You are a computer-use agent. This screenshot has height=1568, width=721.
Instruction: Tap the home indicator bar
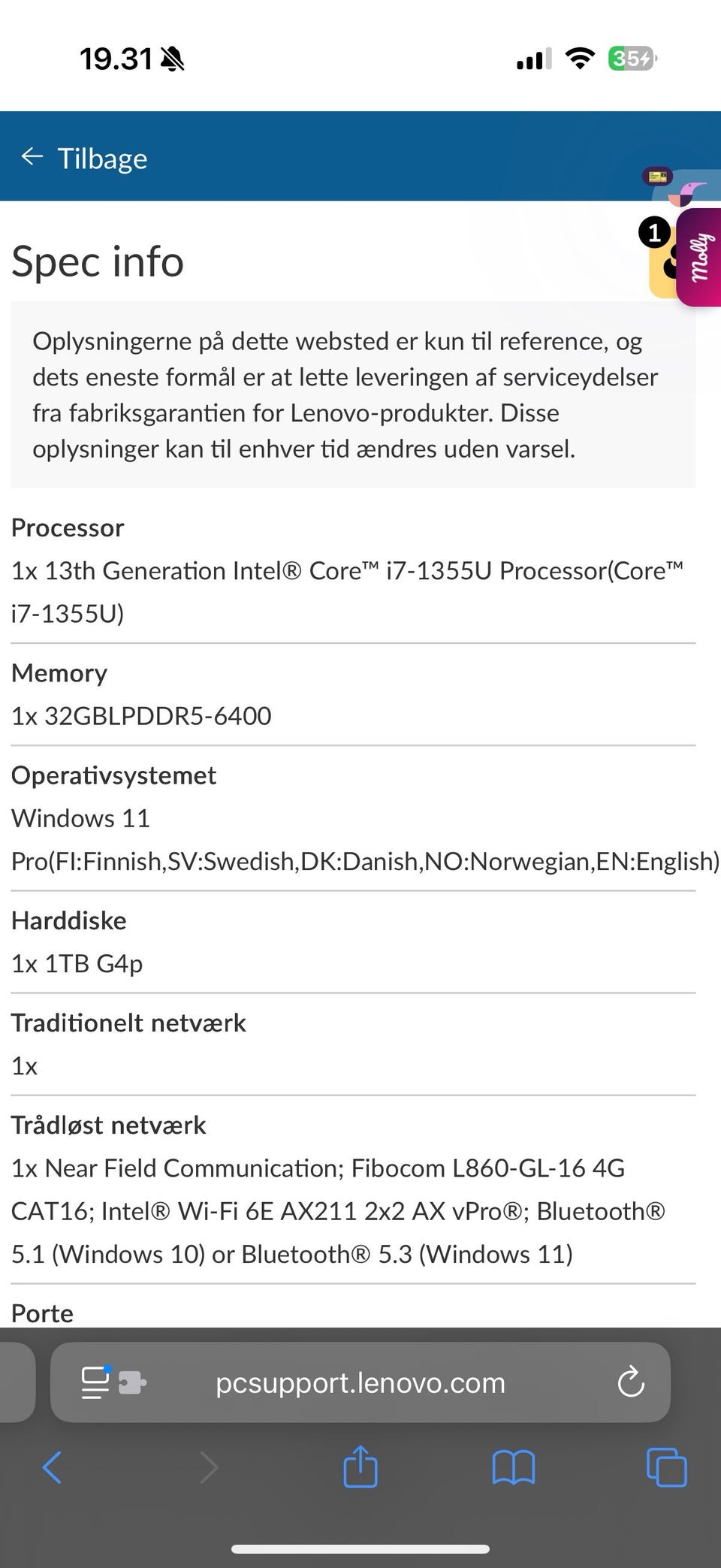pos(360,1548)
